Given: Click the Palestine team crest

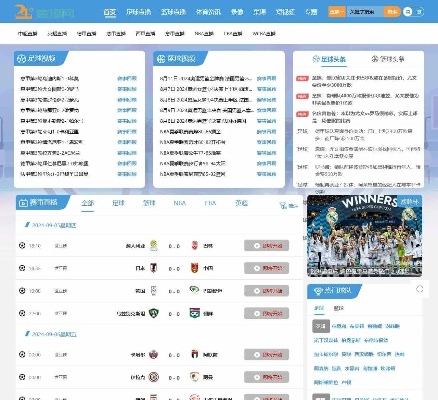Looking at the screenshot, I should (195, 290).
